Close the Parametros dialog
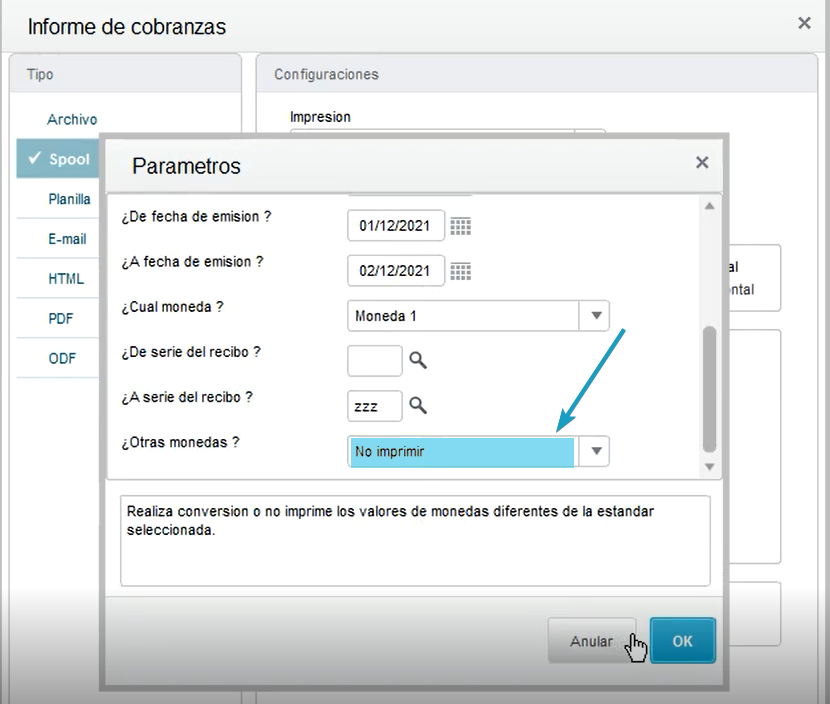This screenshot has height=704, width=830. (x=702, y=163)
